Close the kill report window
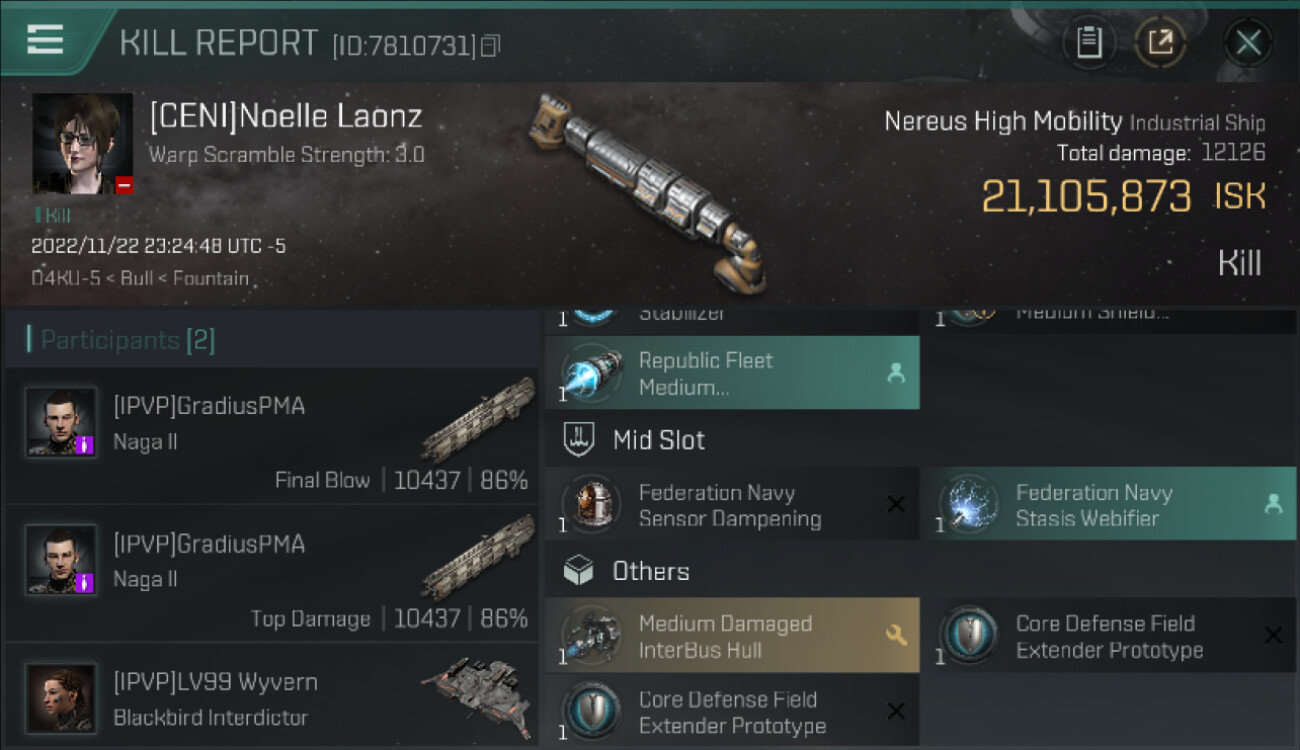Image resolution: width=1300 pixels, height=750 pixels. coord(1248,43)
